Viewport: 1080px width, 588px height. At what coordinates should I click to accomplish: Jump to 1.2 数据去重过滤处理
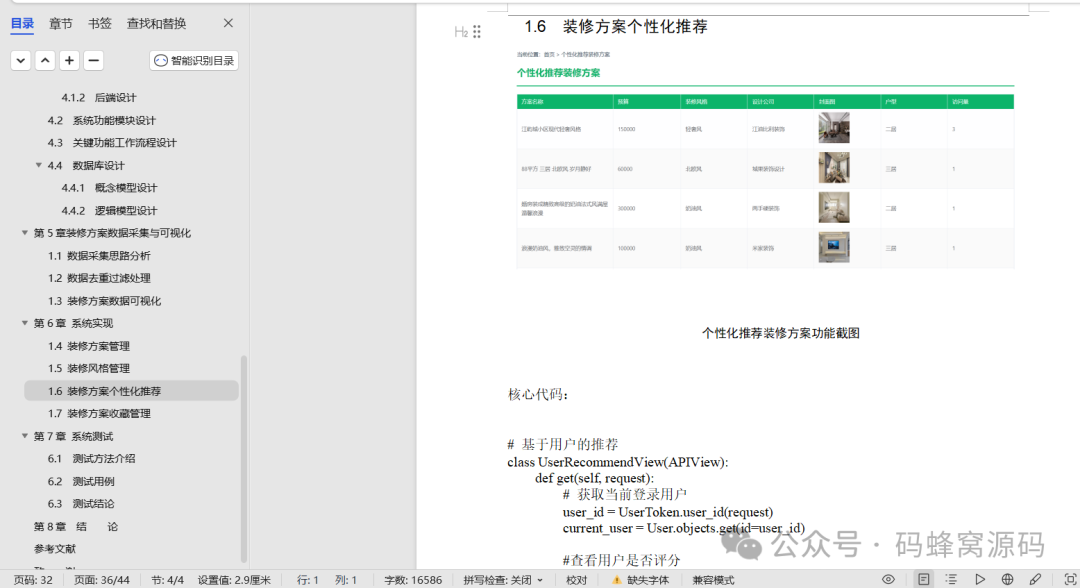coord(98,278)
